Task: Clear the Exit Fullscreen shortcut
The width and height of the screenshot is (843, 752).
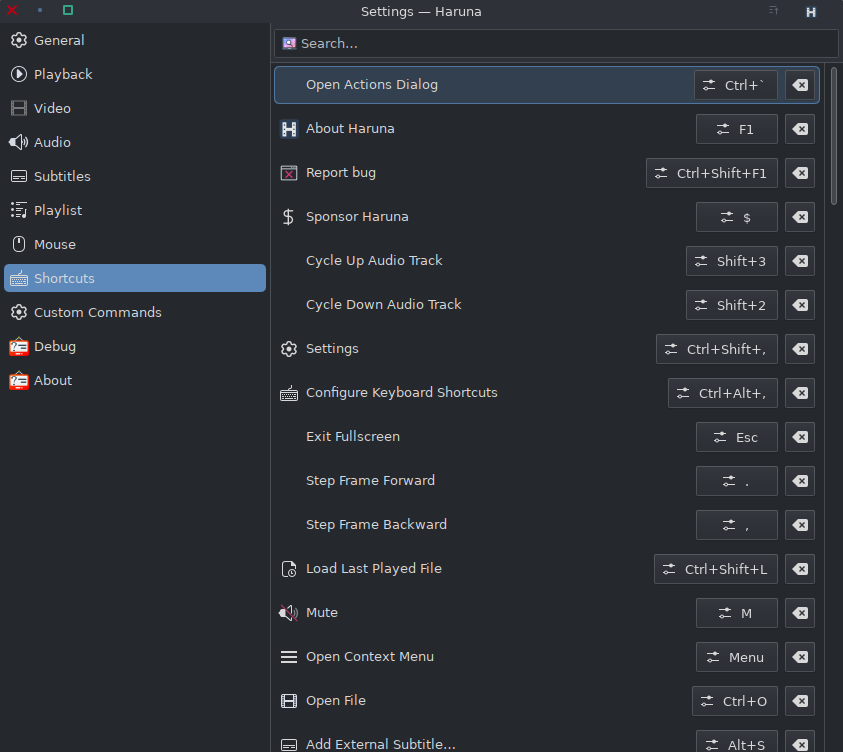Action: coord(800,437)
